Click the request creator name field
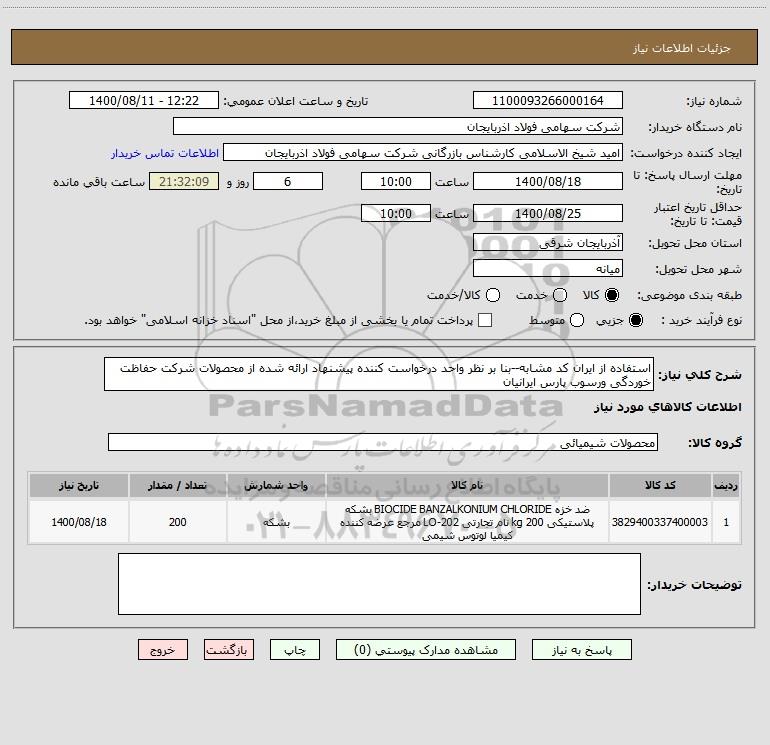The height and width of the screenshot is (745, 770). (423, 152)
